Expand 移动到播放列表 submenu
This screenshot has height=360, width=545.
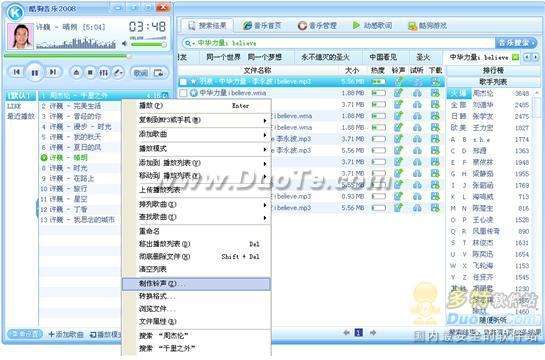tap(265, 176)
